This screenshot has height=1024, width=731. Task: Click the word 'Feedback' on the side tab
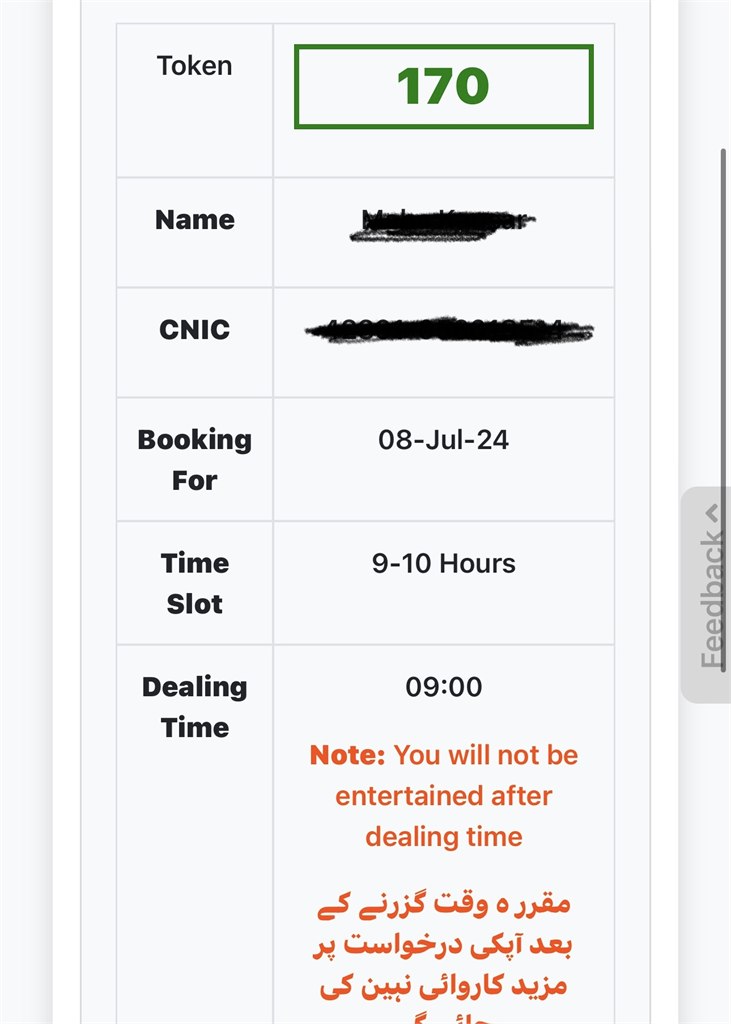click(x=711, y=600)
